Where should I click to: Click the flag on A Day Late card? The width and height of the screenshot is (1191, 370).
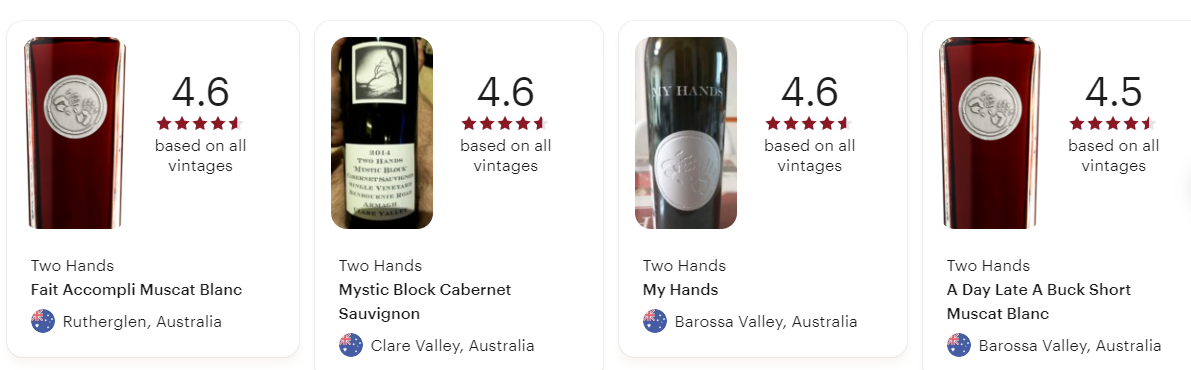click(959, 345)
